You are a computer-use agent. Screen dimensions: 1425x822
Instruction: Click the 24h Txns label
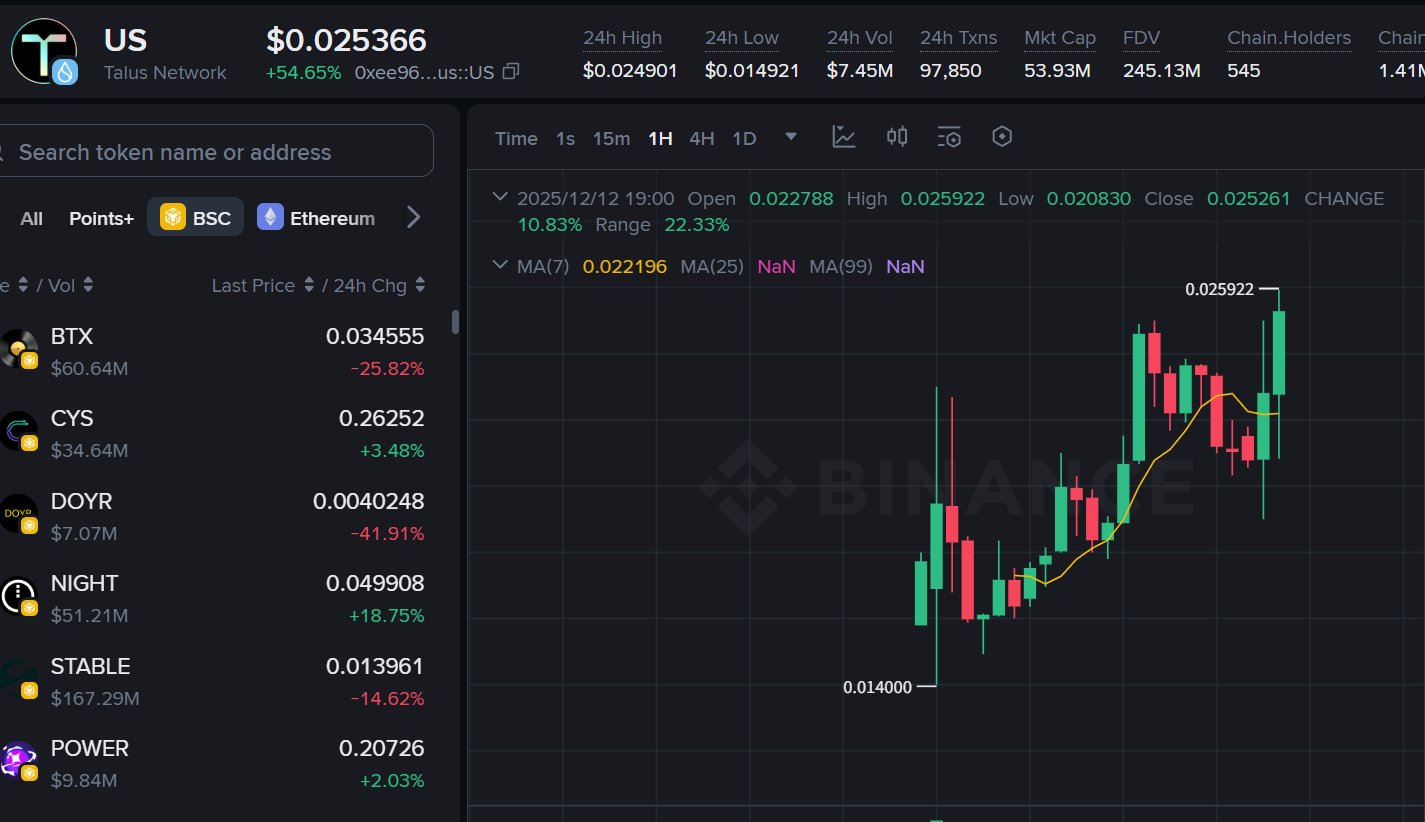tap(959, 38)
